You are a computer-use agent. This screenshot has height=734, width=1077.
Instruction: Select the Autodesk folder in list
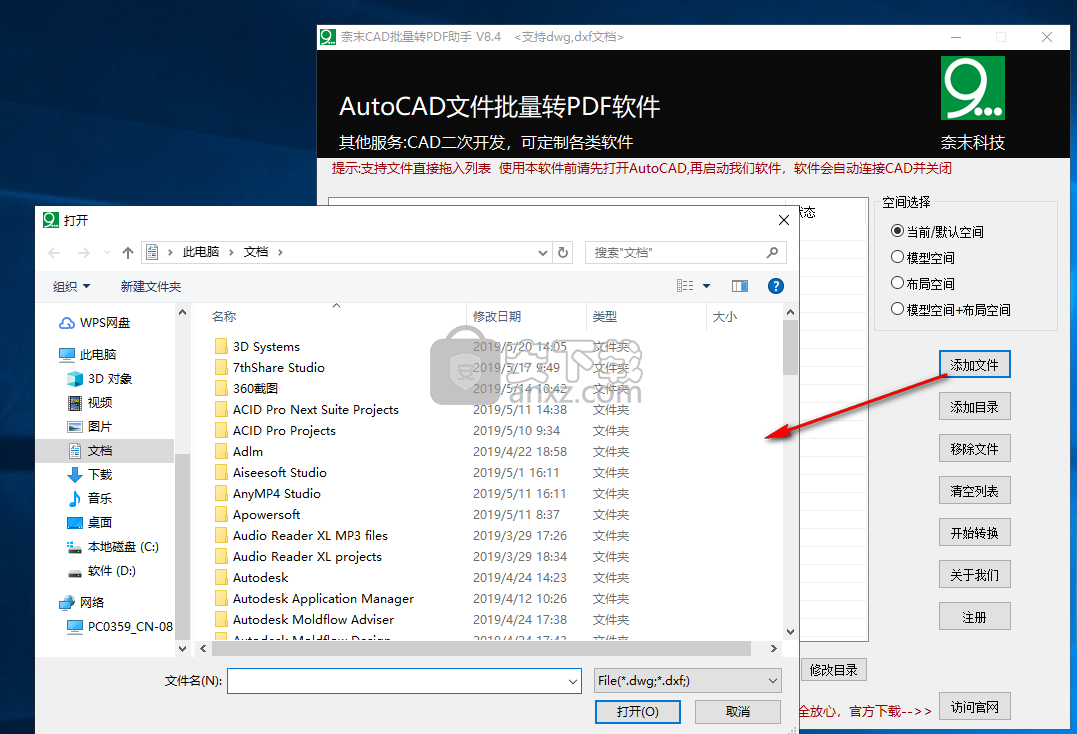260,578
